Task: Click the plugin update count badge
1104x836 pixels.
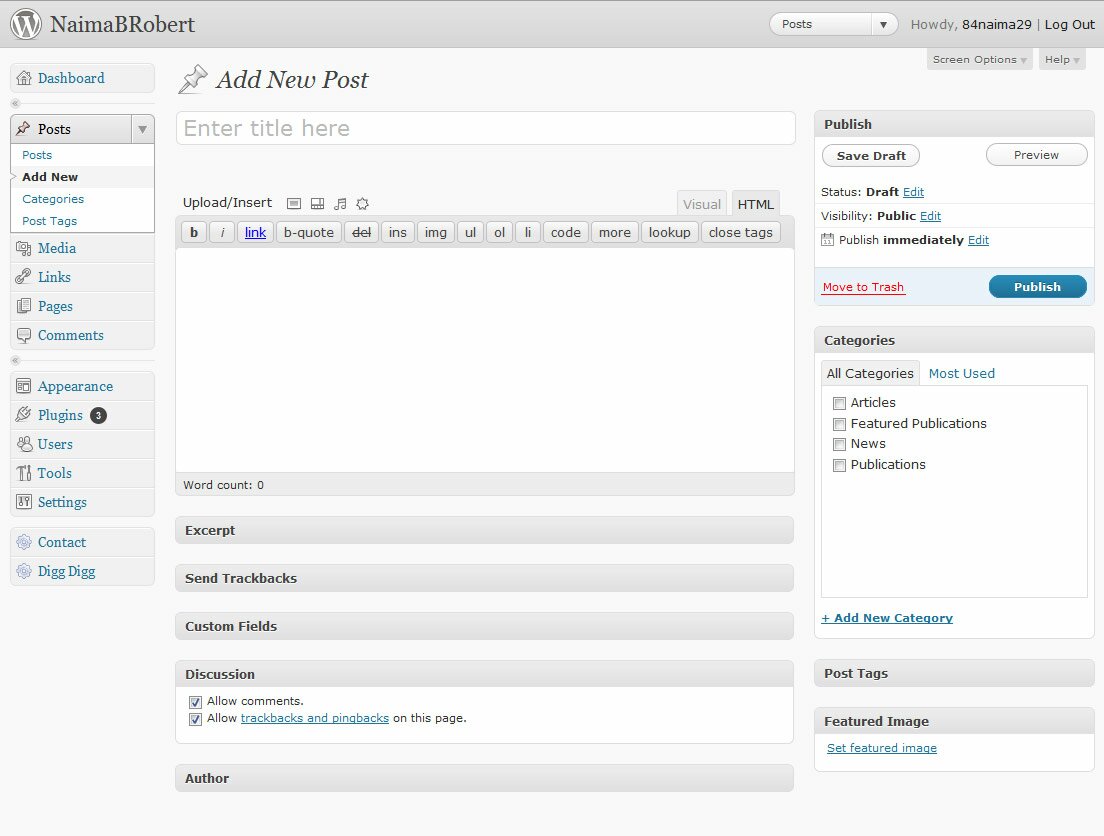Action: 99,416
